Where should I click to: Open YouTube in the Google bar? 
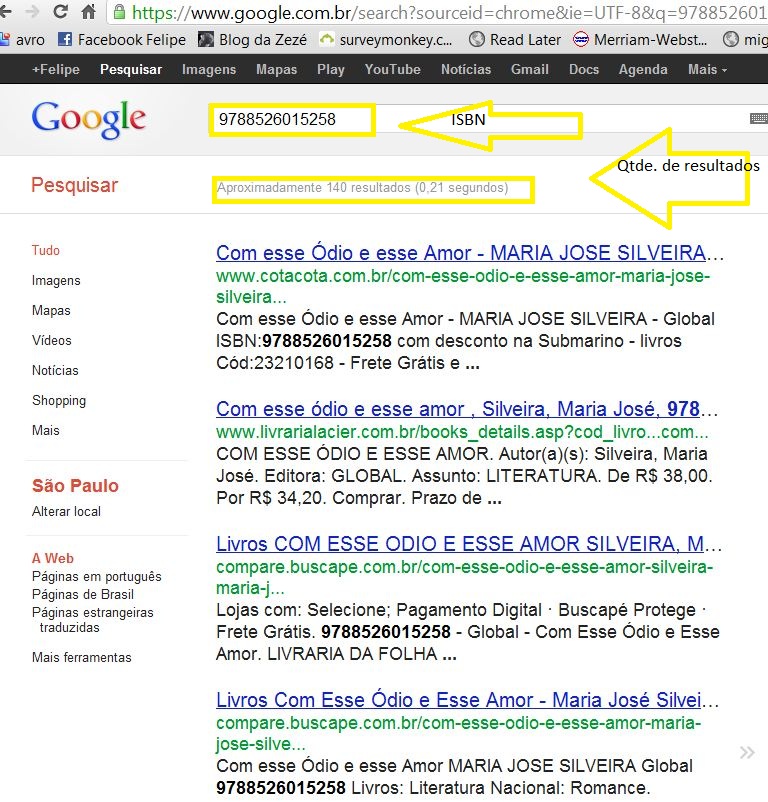tap(392, 70)
